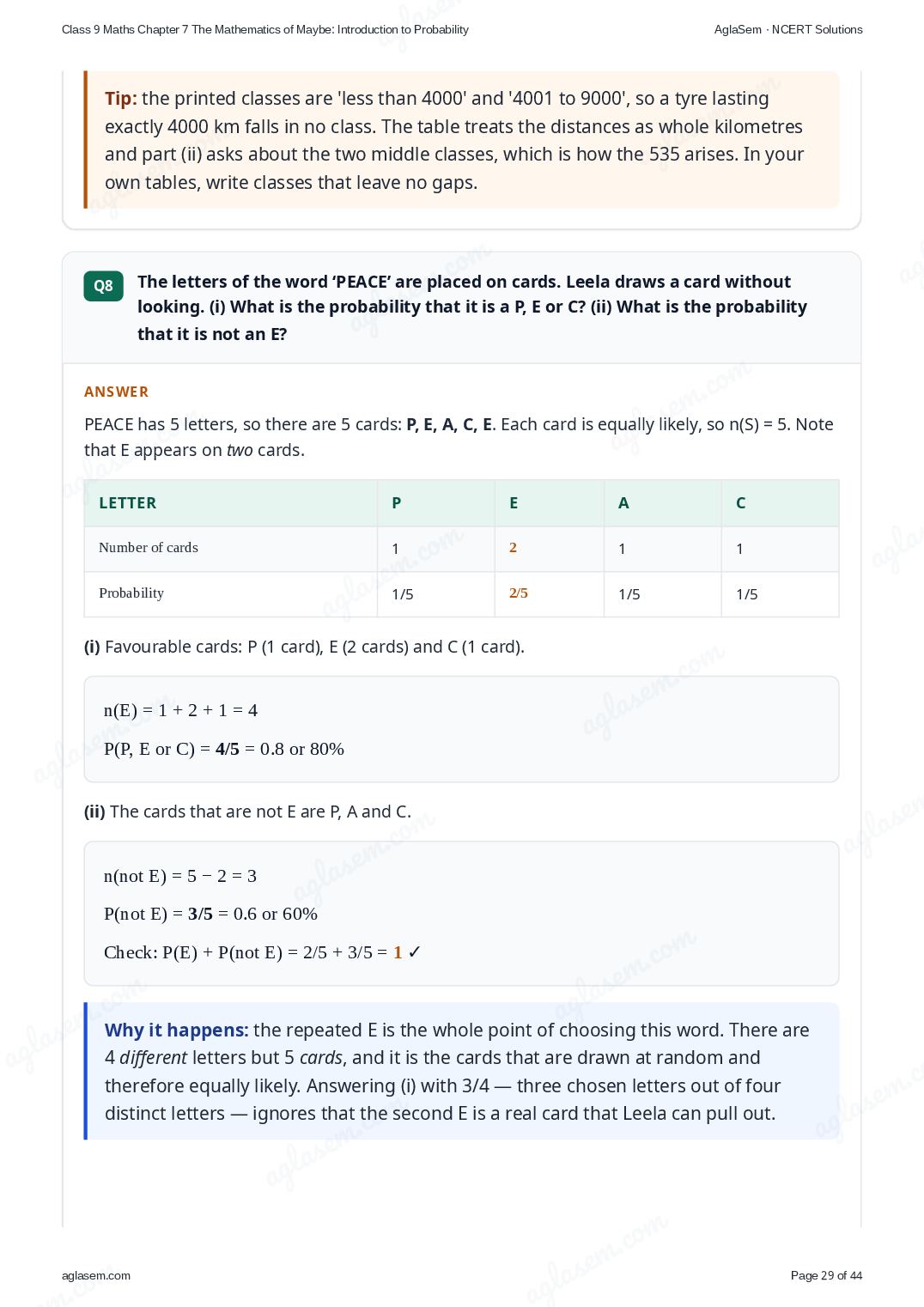
Task: Click the ANSWER section label
Action: 116,392
